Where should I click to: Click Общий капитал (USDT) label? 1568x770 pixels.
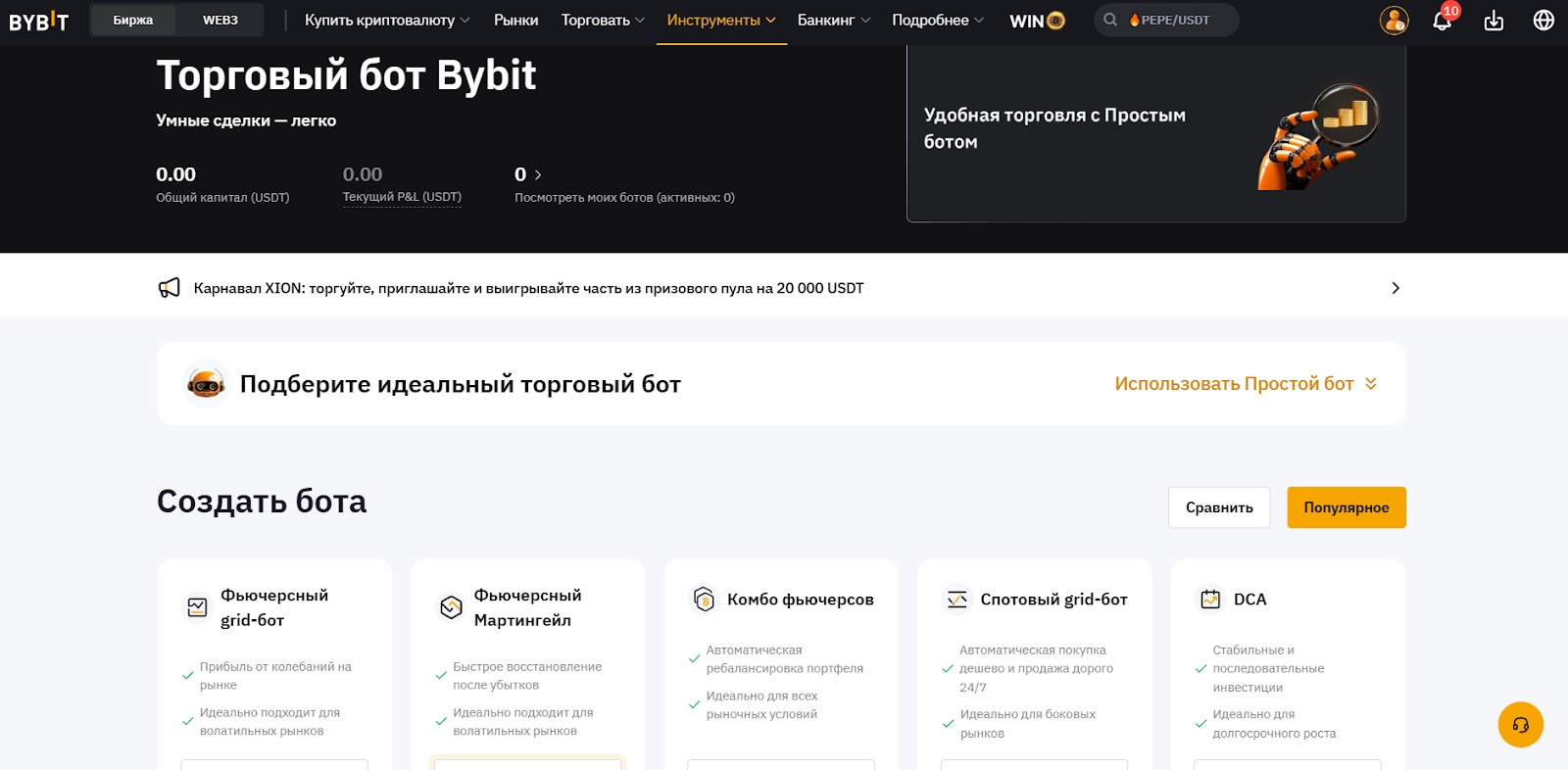coord(222,197)
